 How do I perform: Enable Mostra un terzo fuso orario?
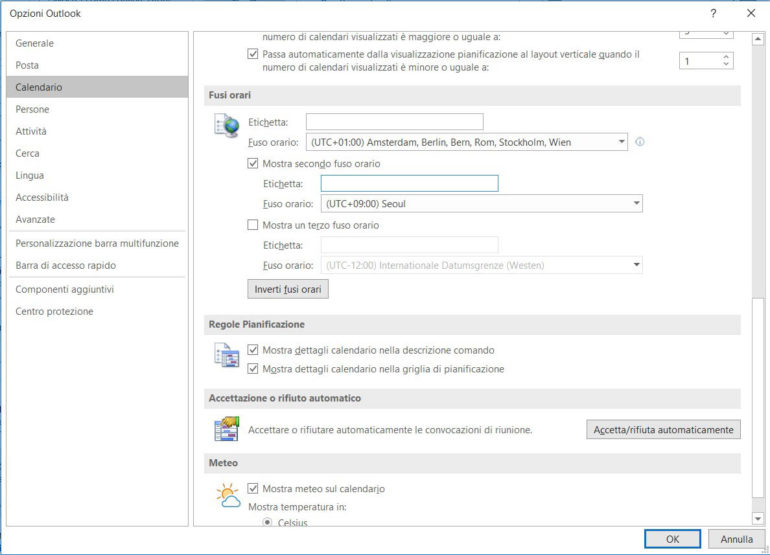point(252,225)
